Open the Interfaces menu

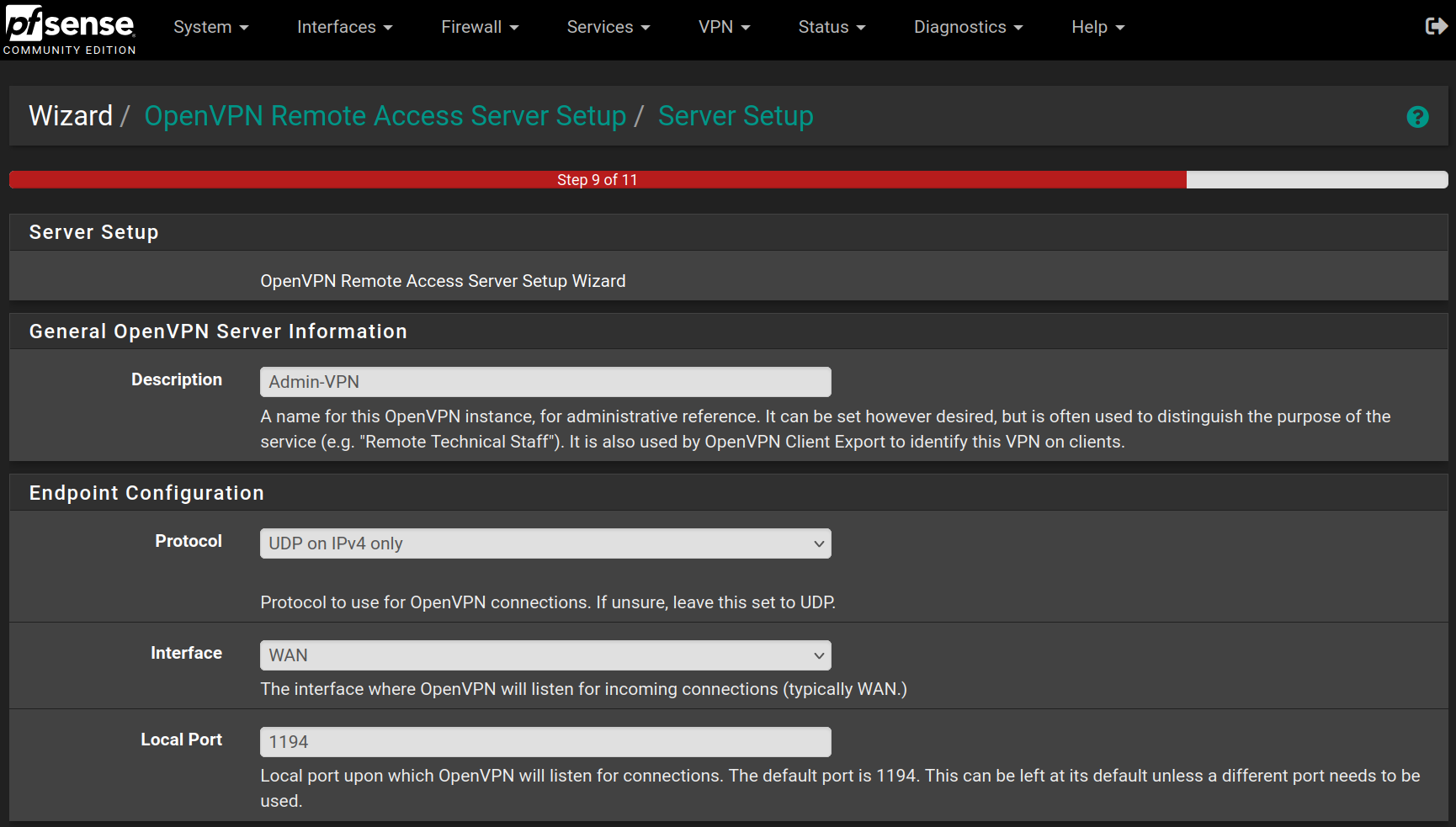tap(345, 27)
